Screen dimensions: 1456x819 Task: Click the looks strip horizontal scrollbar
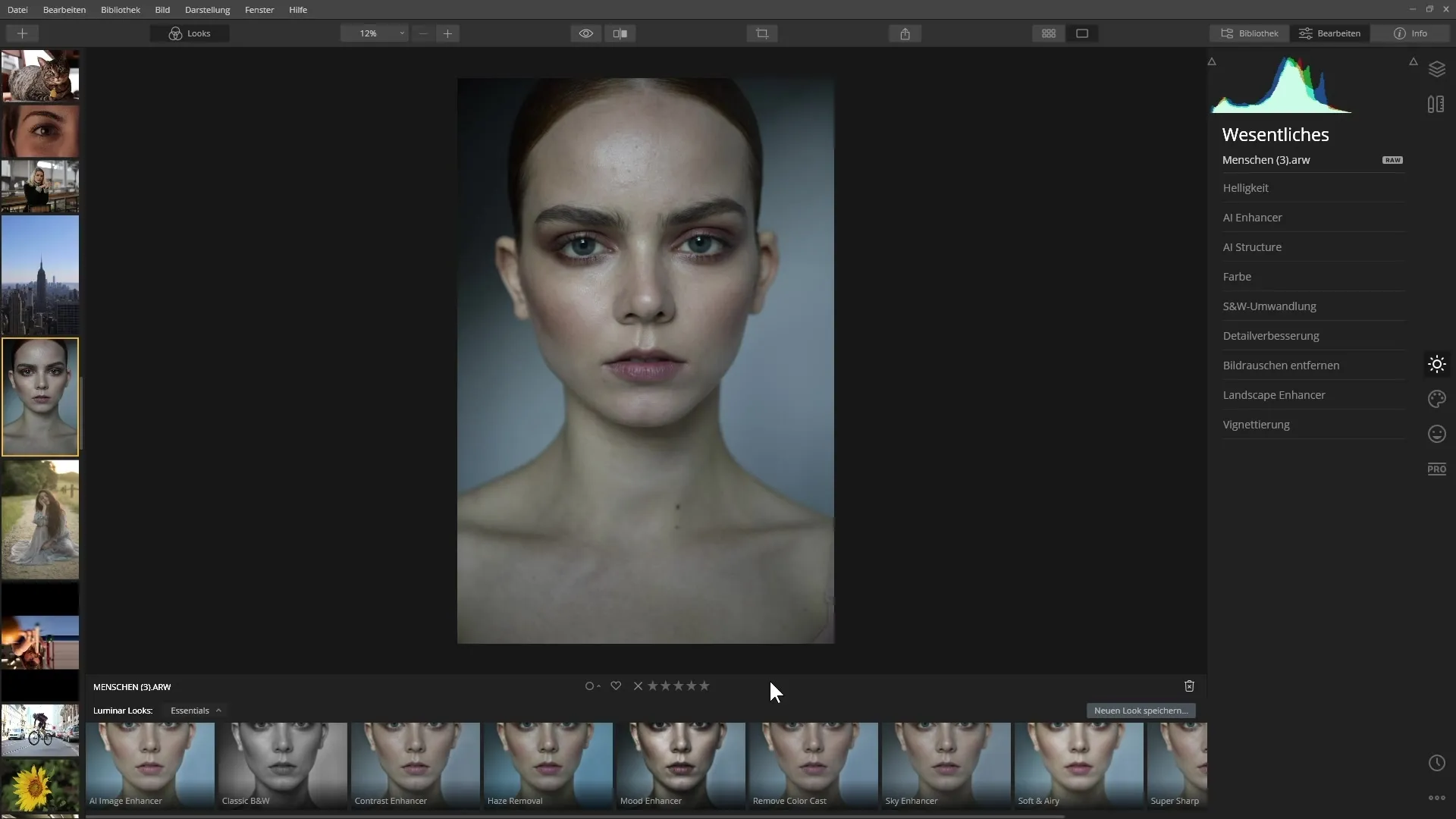click(x=576, y=816)
